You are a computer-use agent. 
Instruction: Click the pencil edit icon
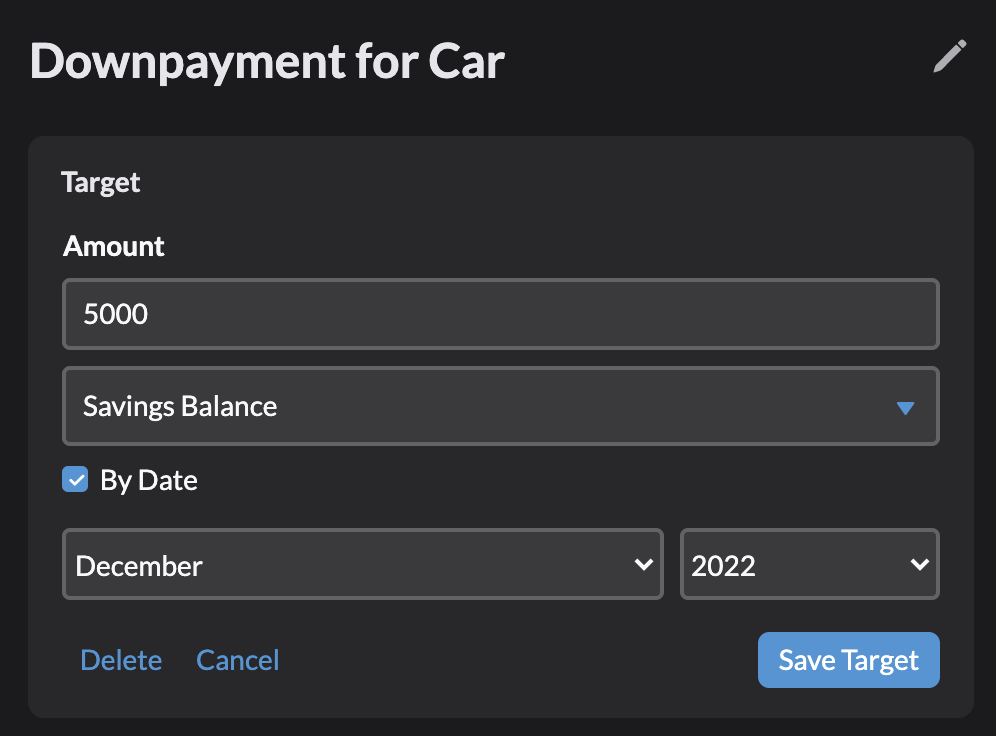tap(949, 57)
